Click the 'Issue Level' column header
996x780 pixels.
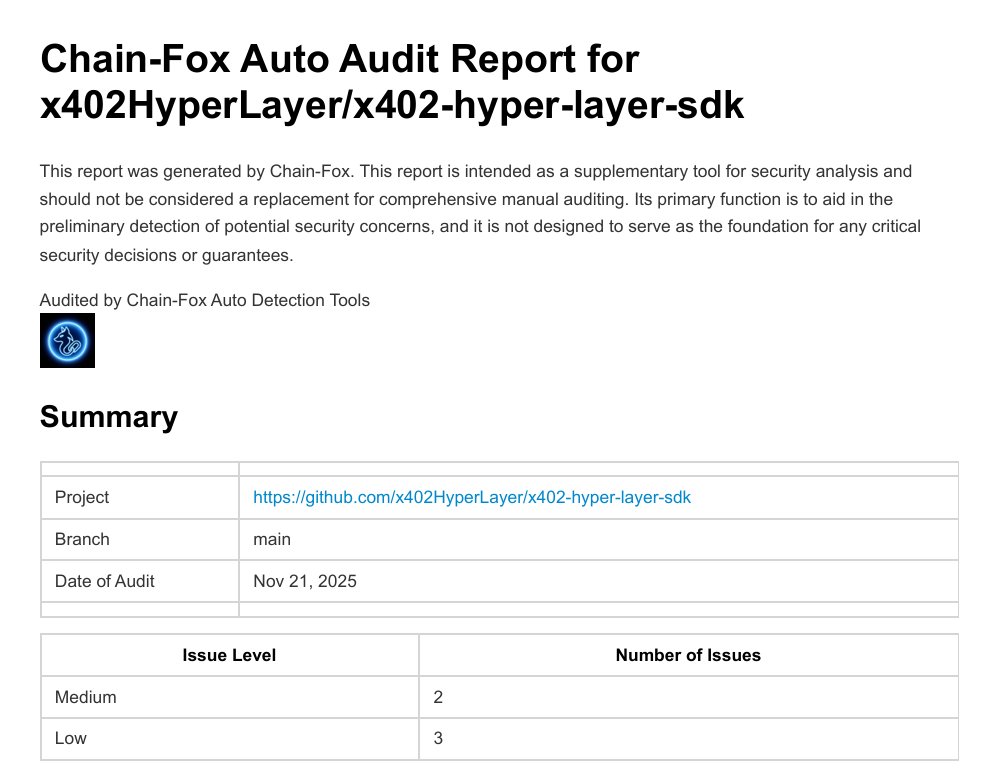[x=229, y=655]
